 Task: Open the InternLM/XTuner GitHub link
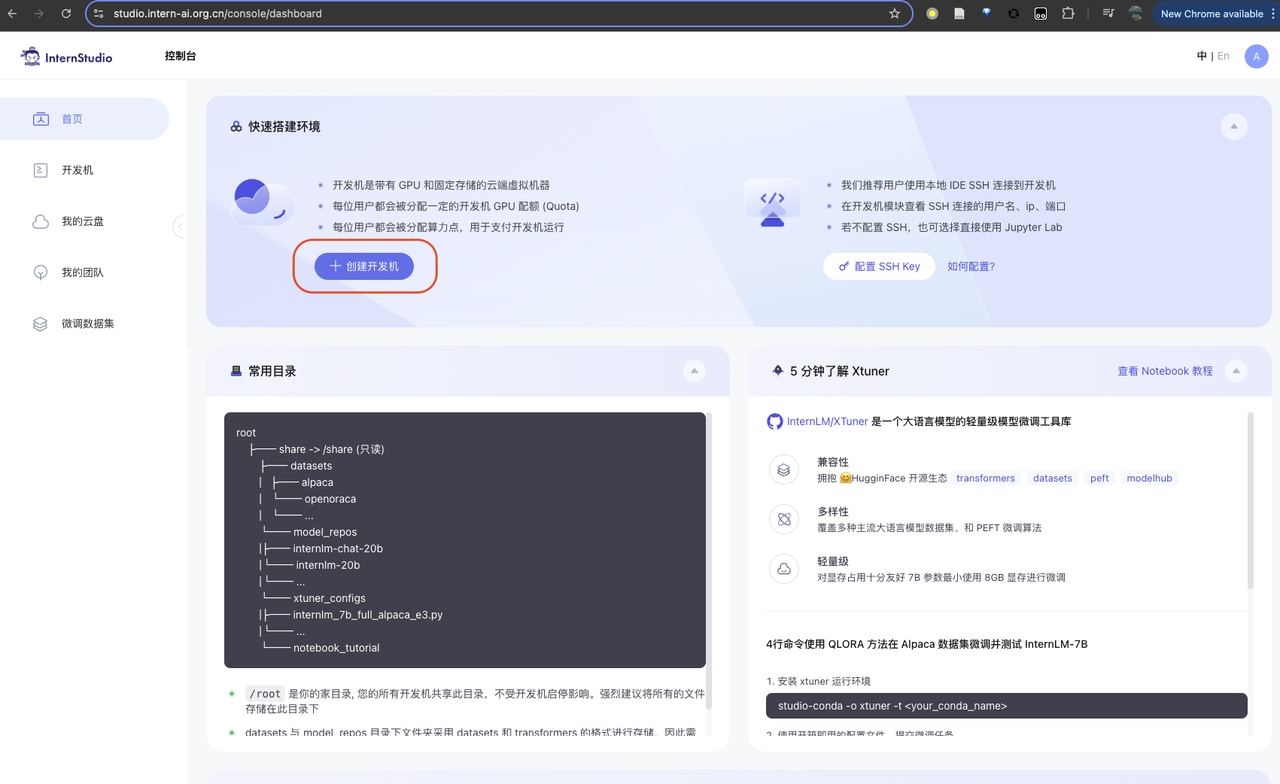pos(827,422)
